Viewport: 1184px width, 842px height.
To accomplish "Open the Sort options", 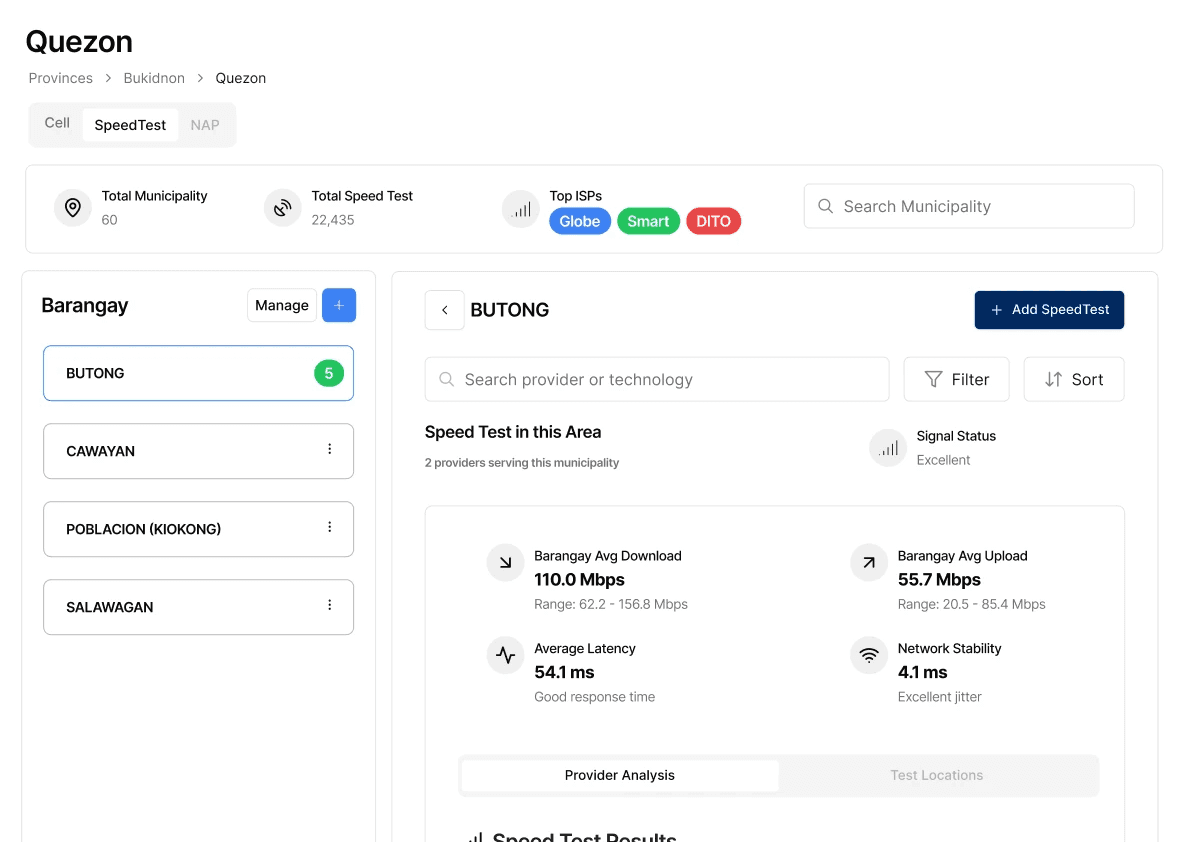I will [1074, 379].
